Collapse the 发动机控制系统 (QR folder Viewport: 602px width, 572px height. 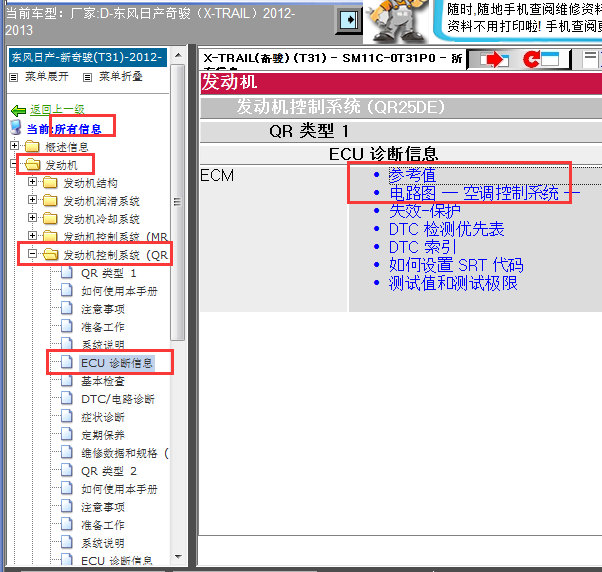(x=32, y=253)
